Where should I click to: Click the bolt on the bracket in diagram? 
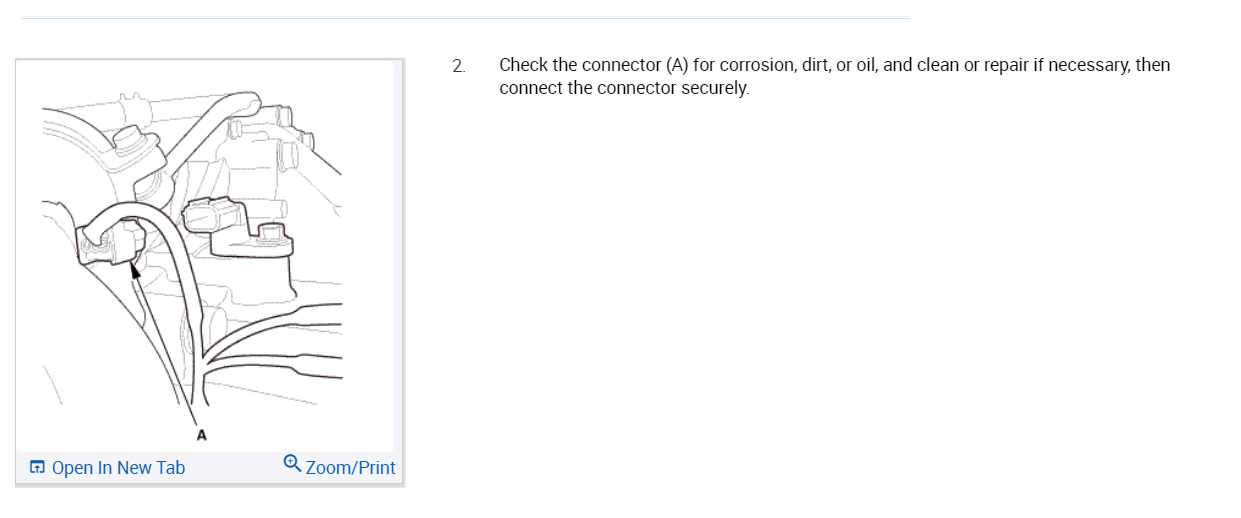coord(268,235)
